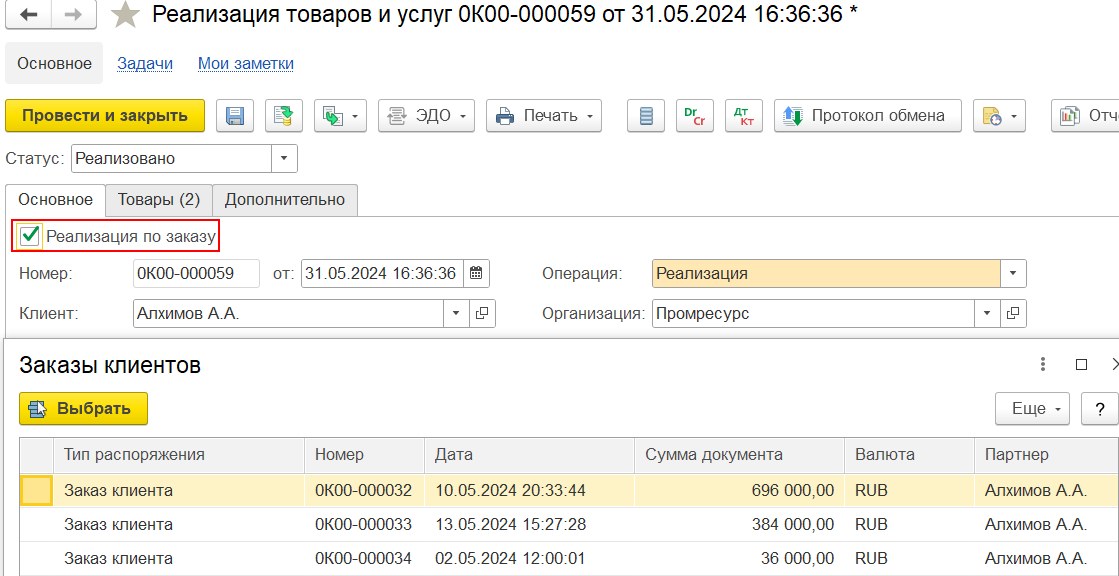Screen dimensions: 1119x576
Task: Show Dr/Cr accounting entries
Action: [692, 116]
